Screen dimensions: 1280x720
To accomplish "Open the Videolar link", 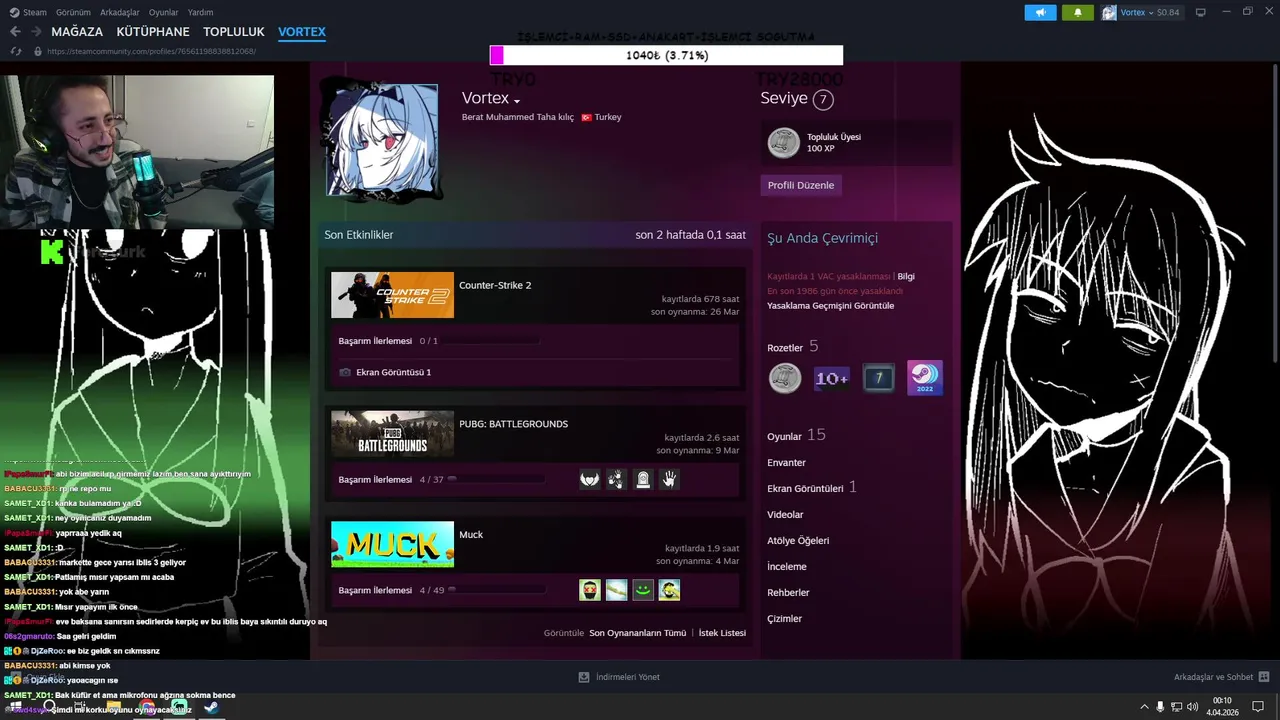I will (x=785, y=515).
